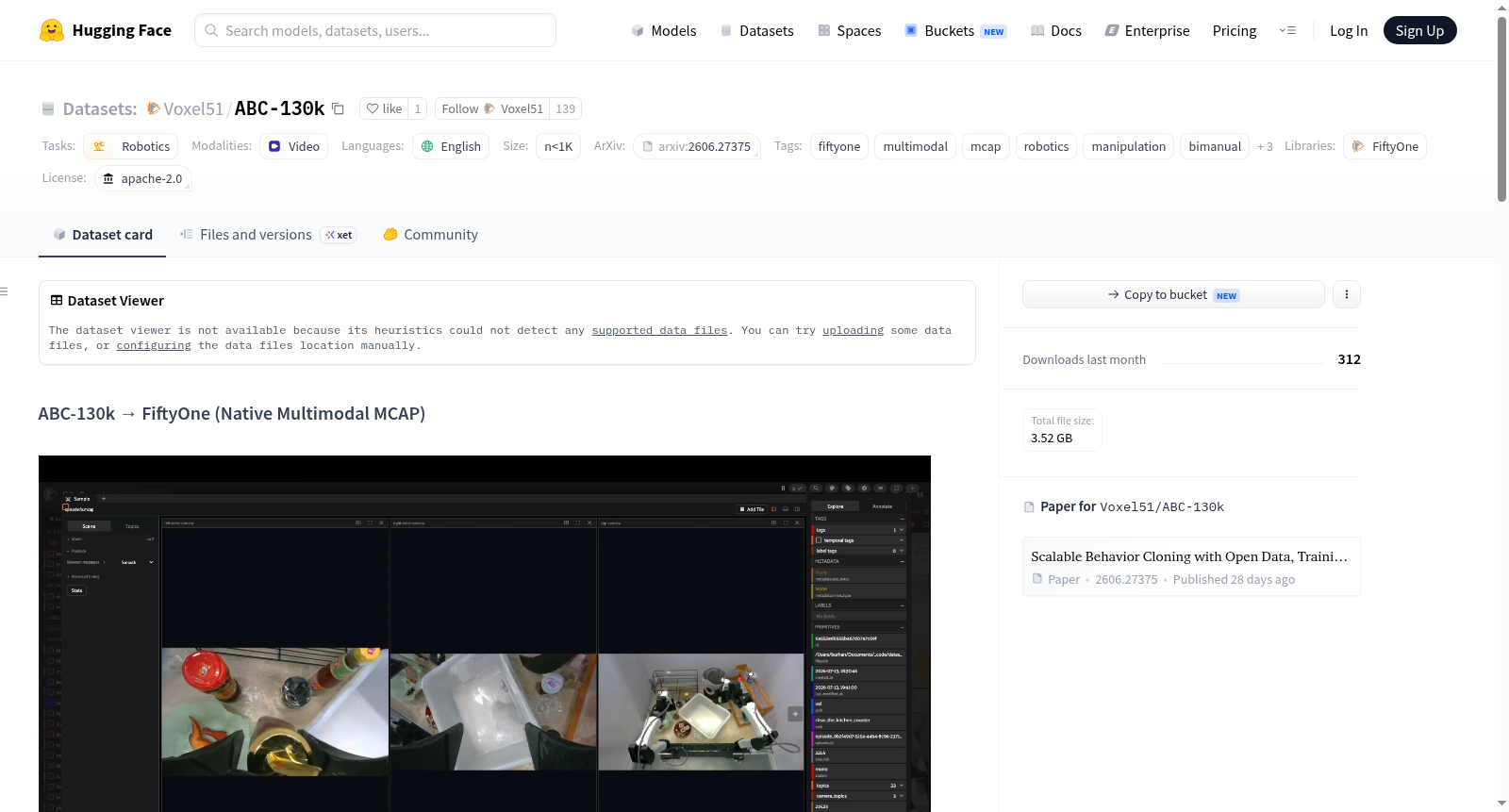Open the three-dot more options menu

(x=1347, y=294)
